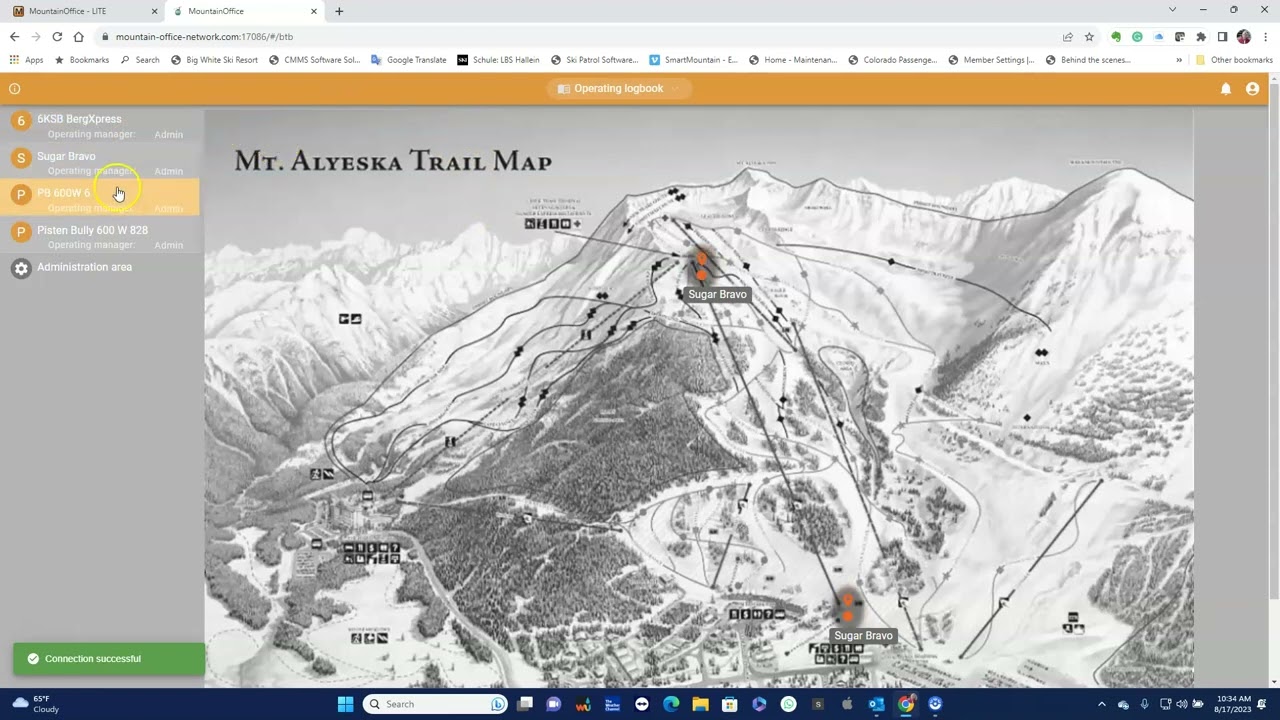Go back in browser history
Screen dimensions: 1280x720
pos(14,37)
